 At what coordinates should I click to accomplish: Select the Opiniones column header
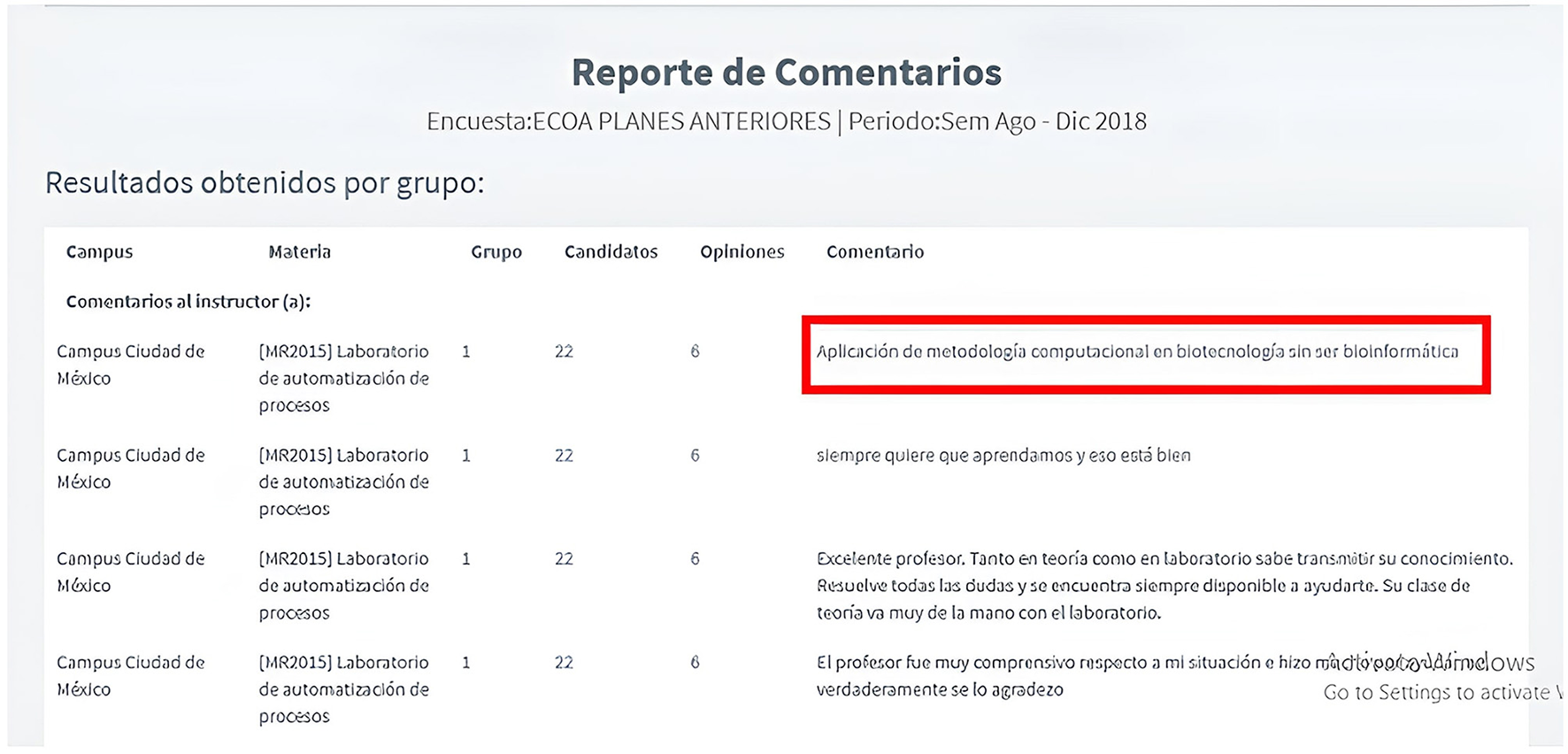point(742,252)
